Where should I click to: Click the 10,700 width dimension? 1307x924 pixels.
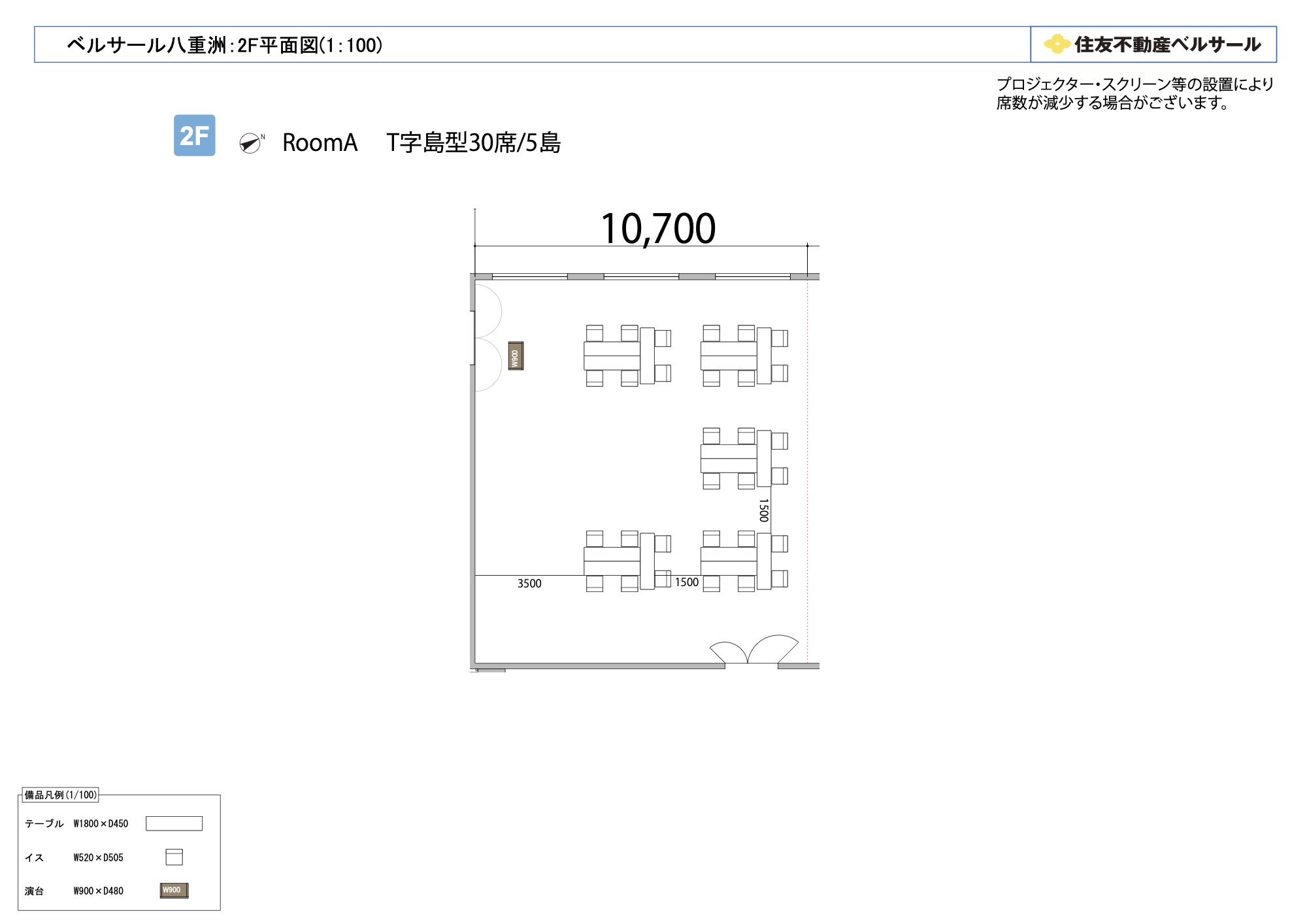(x=658, y=229)
